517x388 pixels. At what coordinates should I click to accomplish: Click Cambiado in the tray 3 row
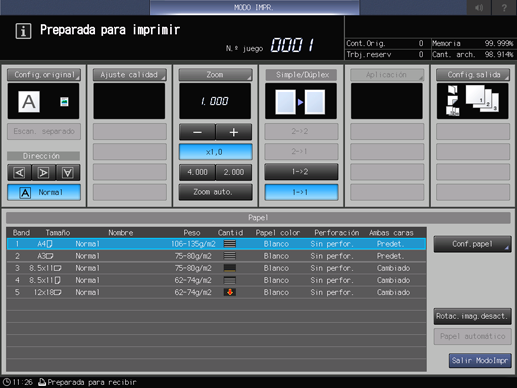pos(393,268)
